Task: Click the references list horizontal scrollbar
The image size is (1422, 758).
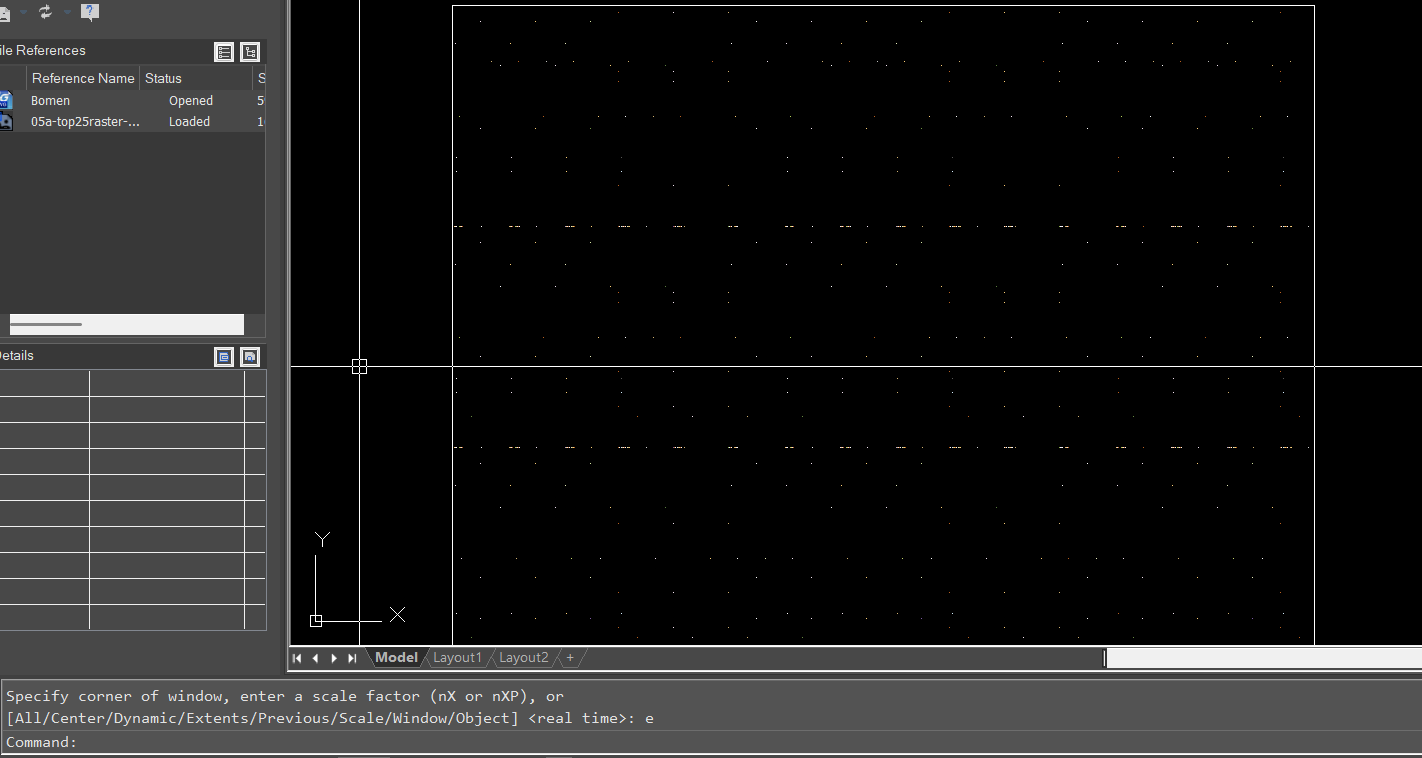Action: pos(126,324)
